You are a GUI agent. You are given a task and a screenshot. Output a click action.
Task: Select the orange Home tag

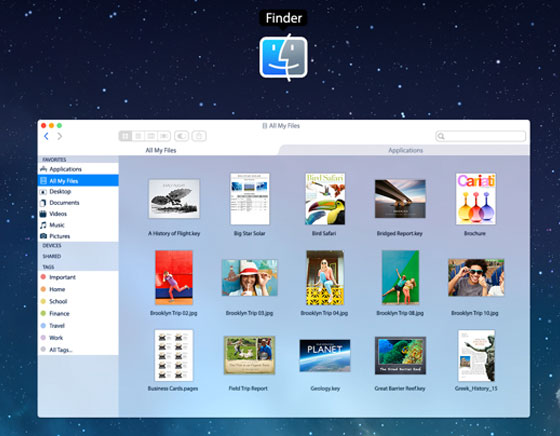click(78, 289)
